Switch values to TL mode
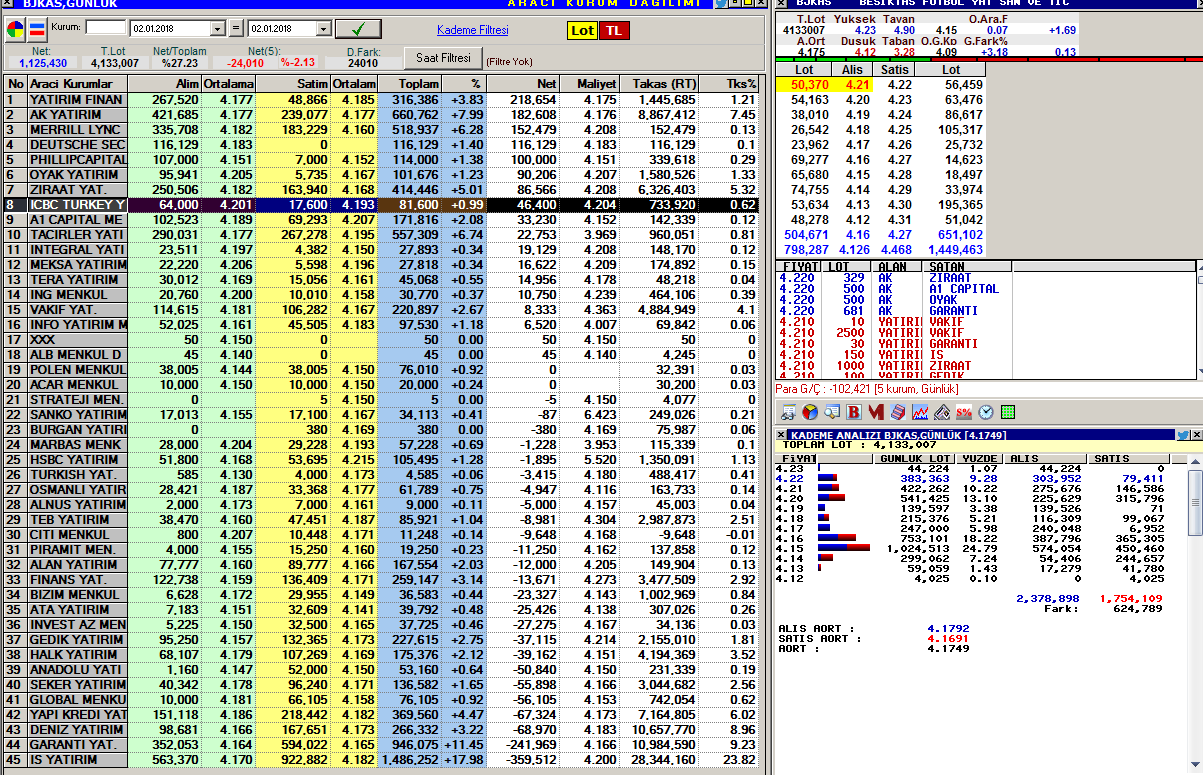 613,30
